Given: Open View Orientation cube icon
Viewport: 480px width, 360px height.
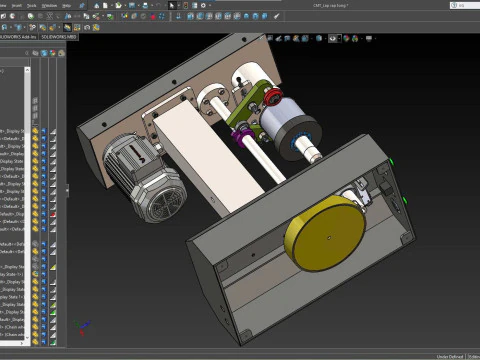Looking at the screenshot, I should [305, 38].
